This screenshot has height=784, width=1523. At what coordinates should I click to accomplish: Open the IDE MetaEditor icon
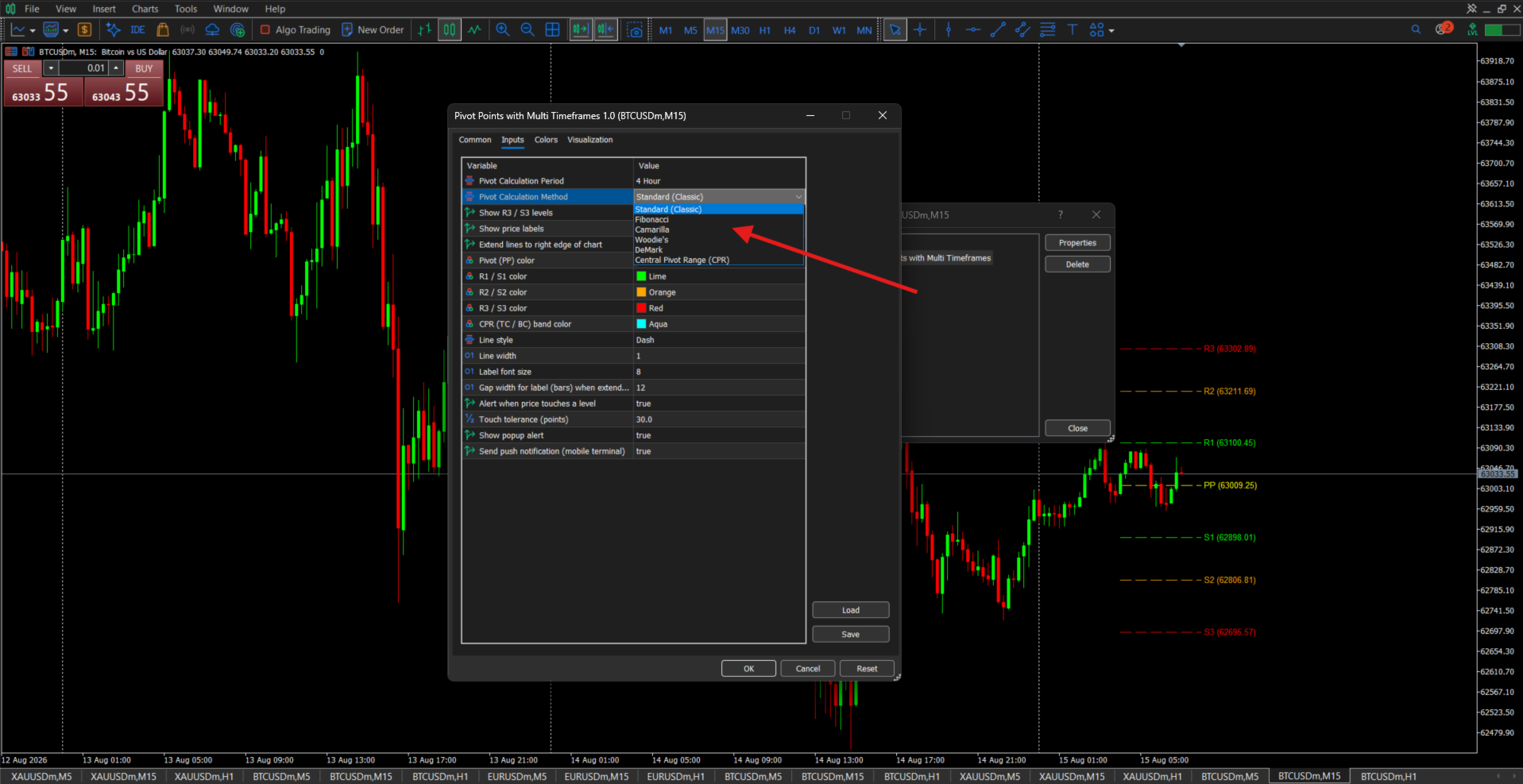[137, 29]
